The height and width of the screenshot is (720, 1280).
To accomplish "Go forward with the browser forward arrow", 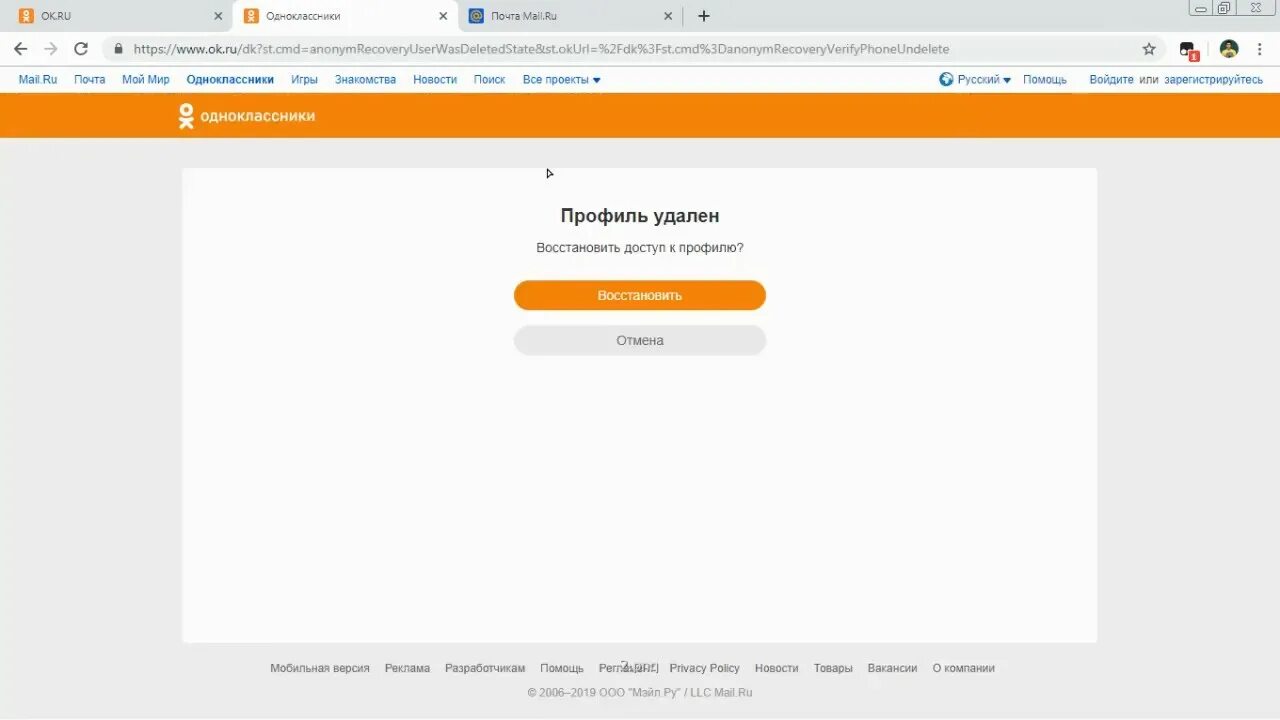I will click(x=51, y=49).
